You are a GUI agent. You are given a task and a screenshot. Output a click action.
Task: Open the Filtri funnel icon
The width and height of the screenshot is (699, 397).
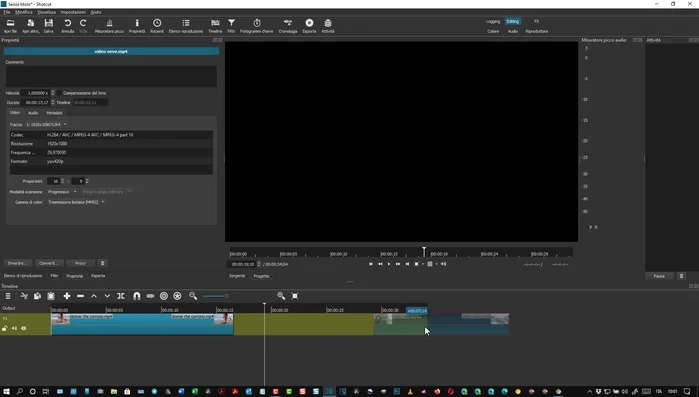point(231,26)
